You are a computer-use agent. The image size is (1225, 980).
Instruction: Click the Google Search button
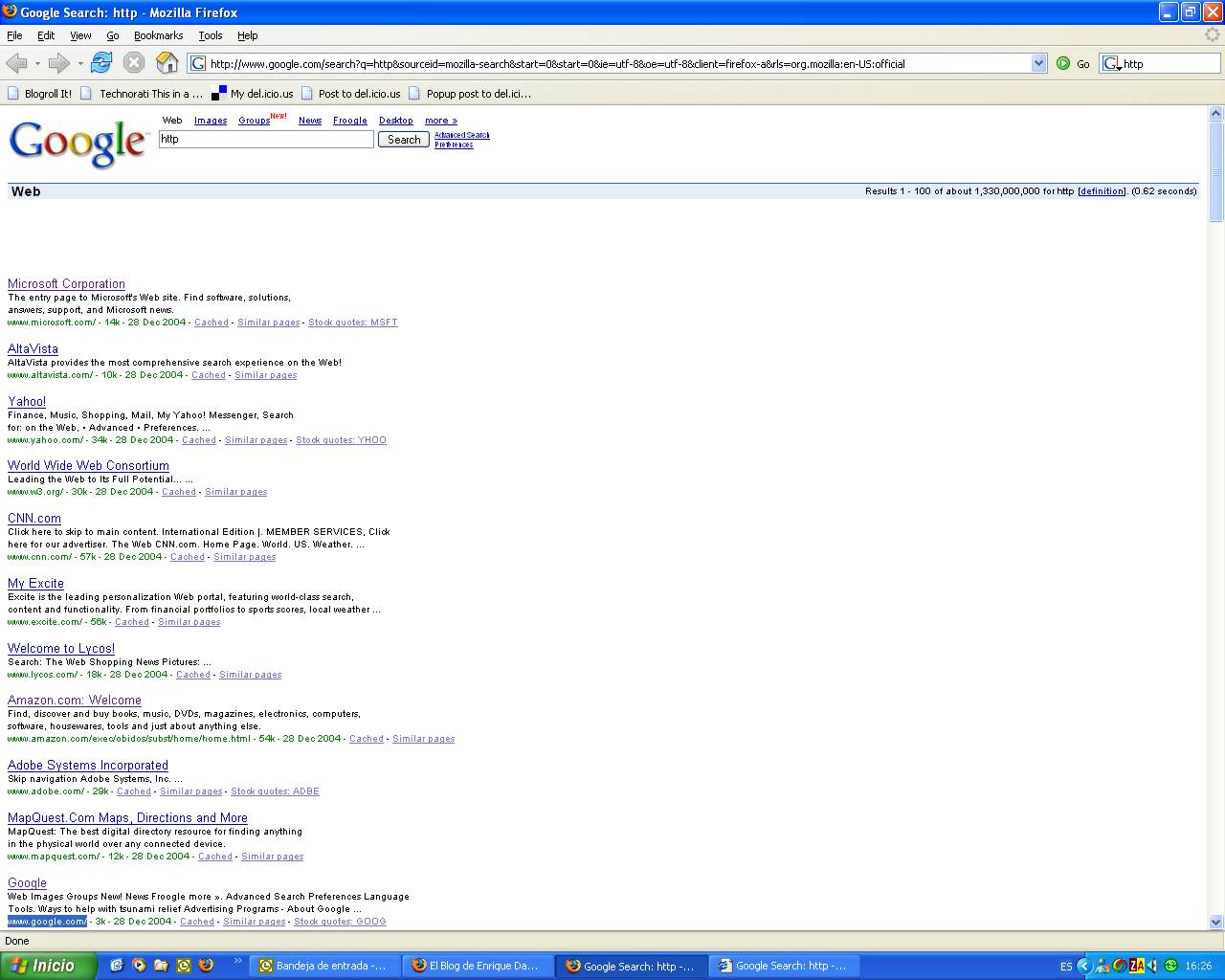[x=403, y=140]
